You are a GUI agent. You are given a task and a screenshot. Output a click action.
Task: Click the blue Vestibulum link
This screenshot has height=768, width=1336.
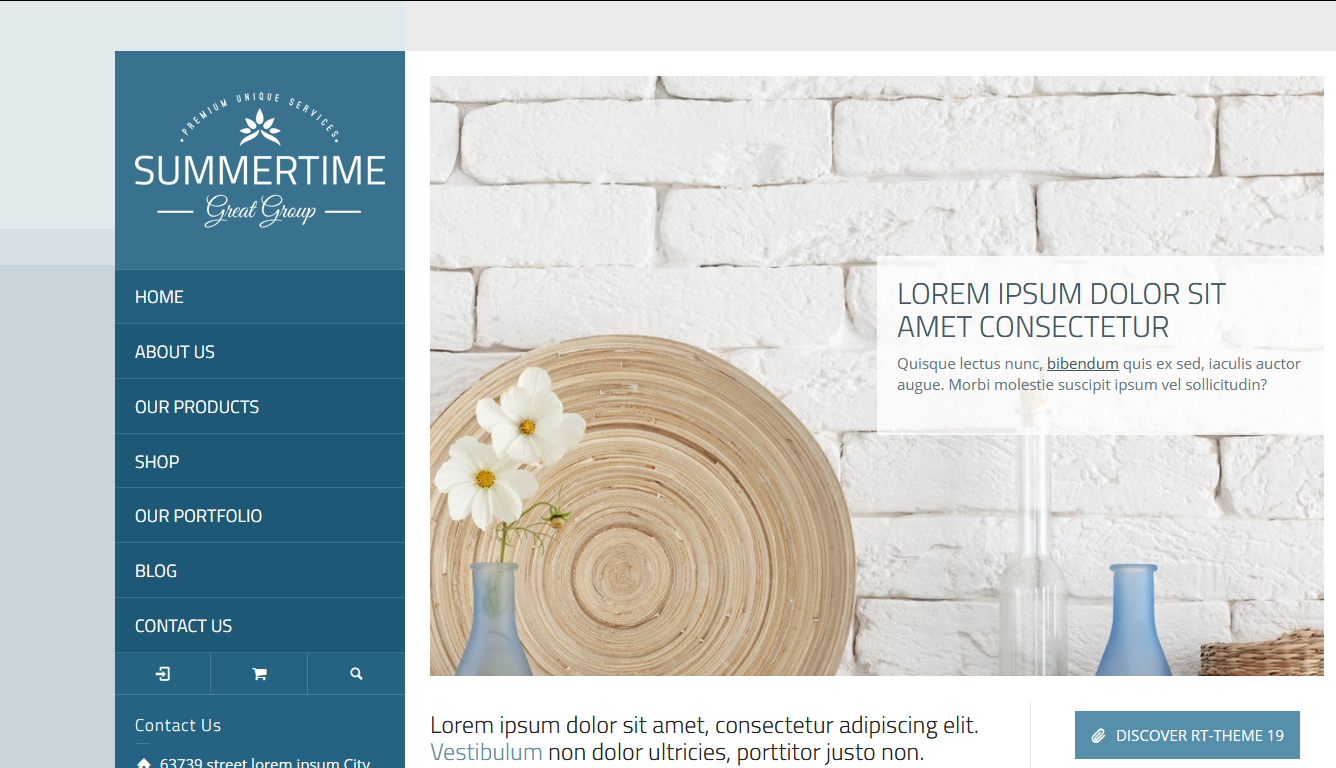(486, 752)
